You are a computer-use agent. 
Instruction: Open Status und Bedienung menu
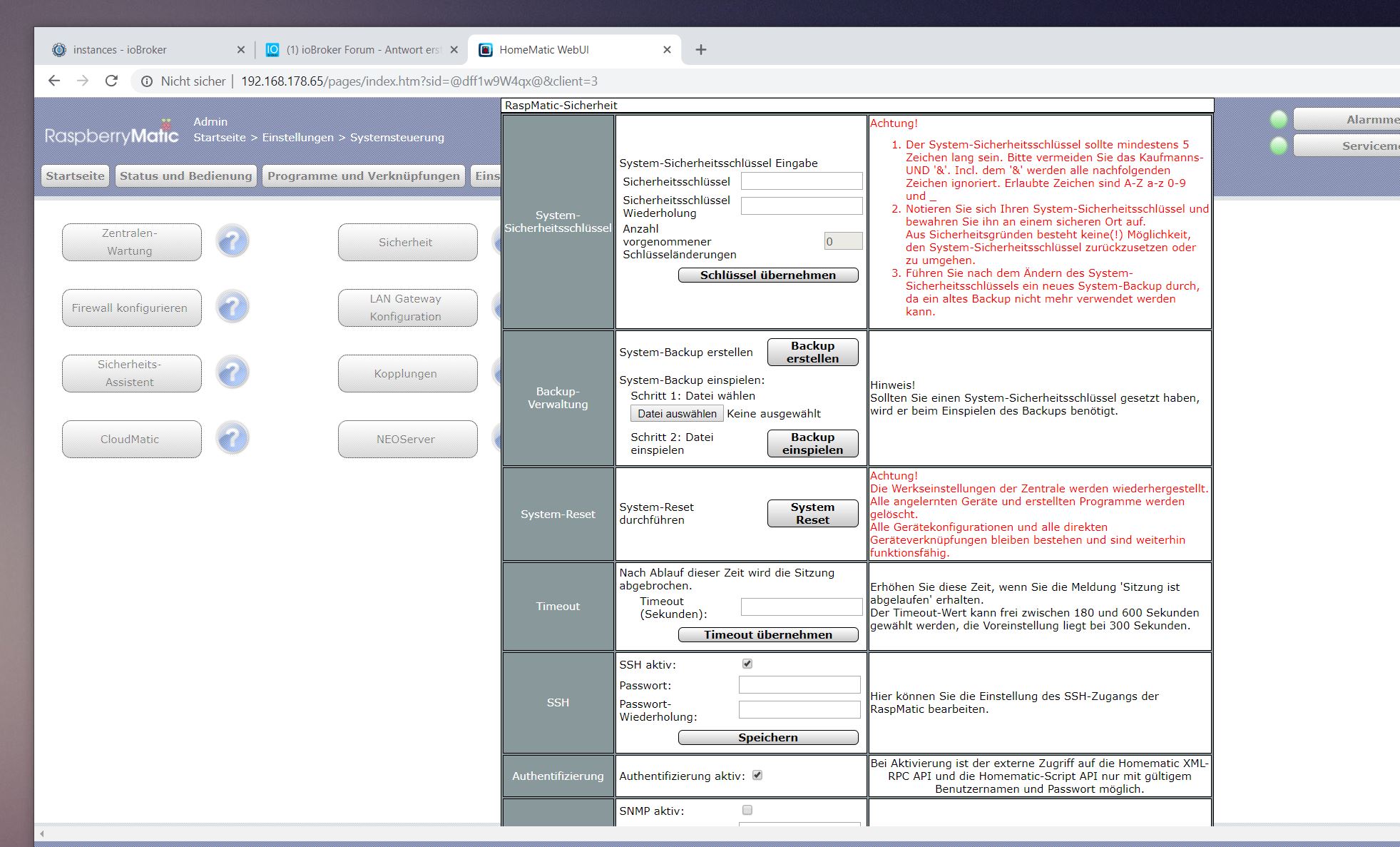pyautogui.click(x=185, y=176)
